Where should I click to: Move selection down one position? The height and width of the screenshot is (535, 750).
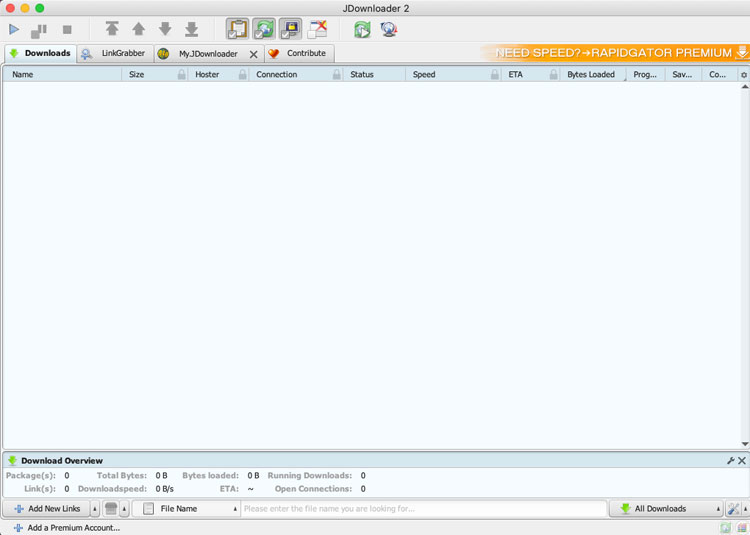[x=165, y=29]
